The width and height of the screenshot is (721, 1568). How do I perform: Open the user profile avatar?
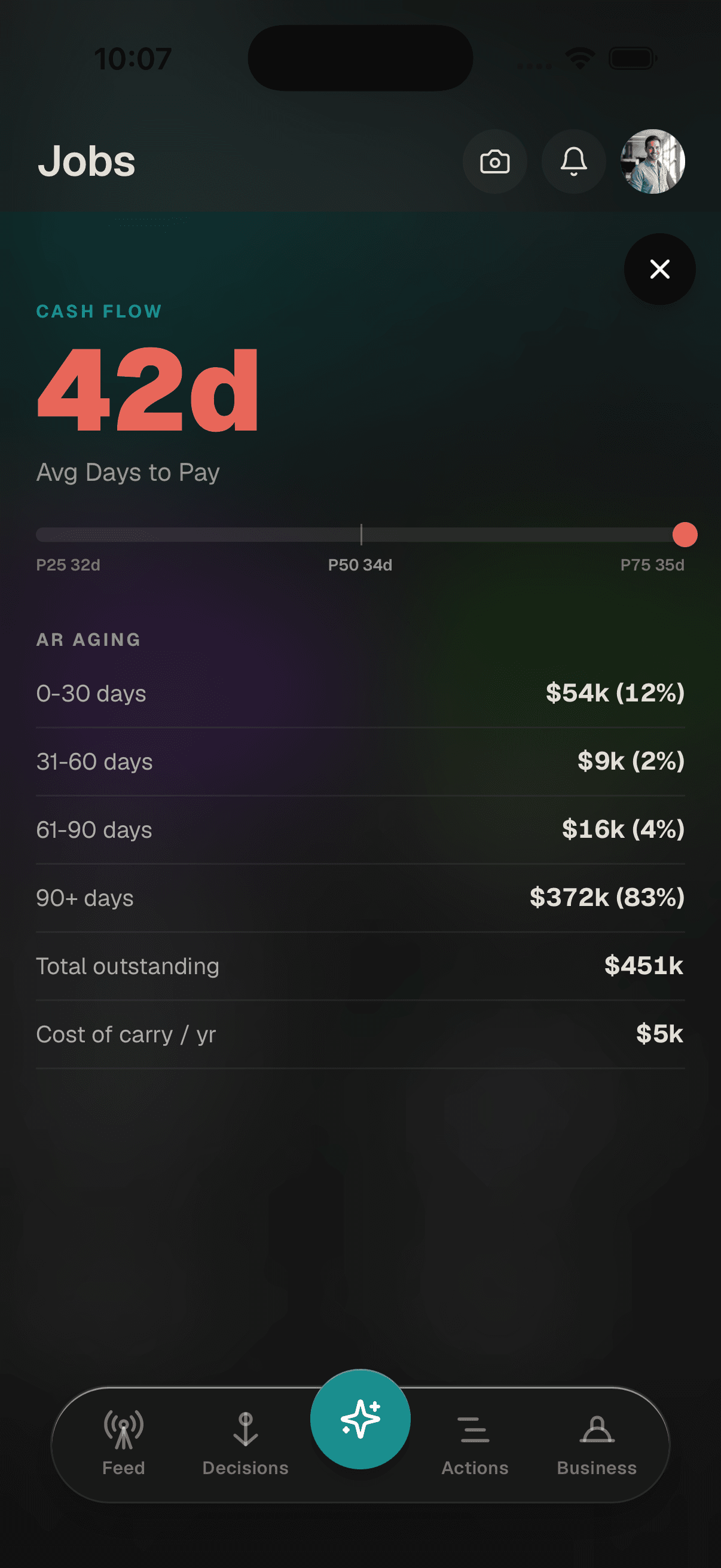point(653,161)
